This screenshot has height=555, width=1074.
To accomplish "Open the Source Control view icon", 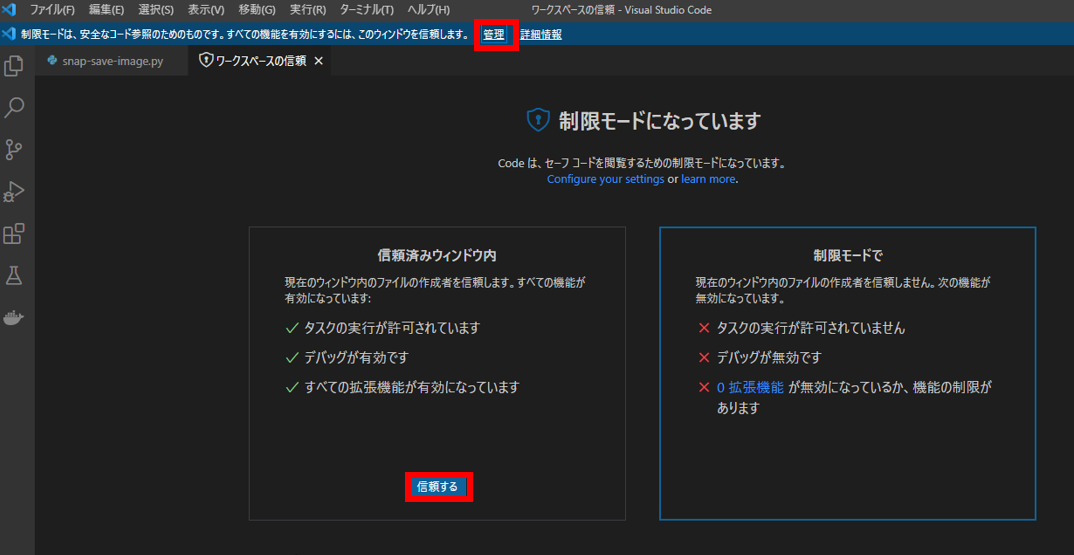I will [14, 149].
